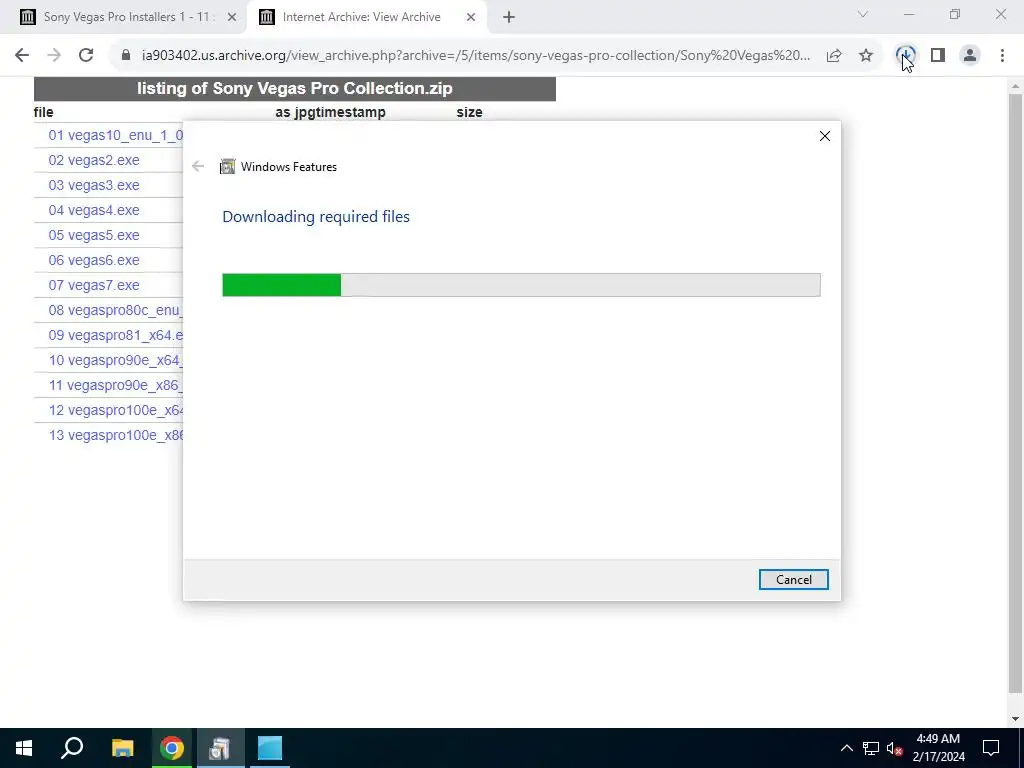Open the notification center icon

click(991, 748)
